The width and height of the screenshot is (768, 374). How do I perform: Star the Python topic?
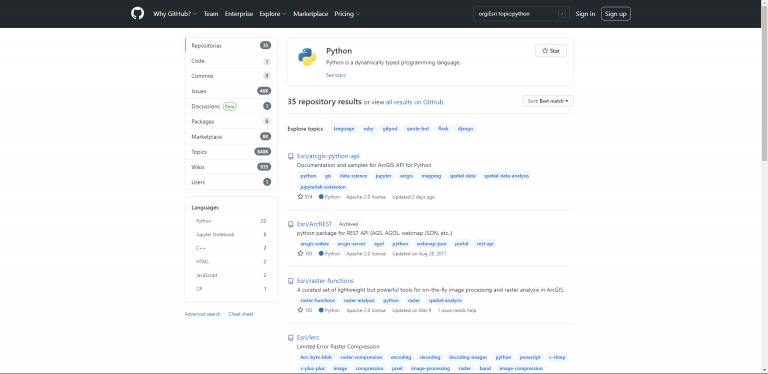coord(551,51)
